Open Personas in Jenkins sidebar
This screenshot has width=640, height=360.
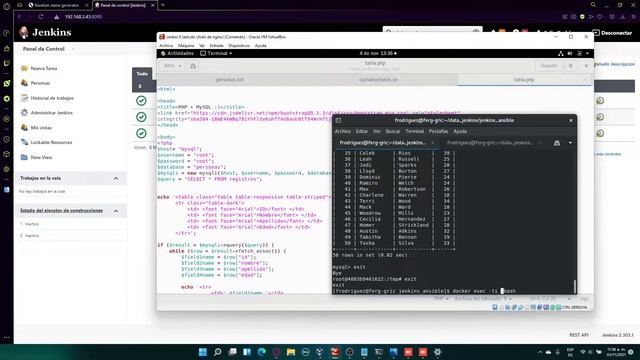coord(40,83)
